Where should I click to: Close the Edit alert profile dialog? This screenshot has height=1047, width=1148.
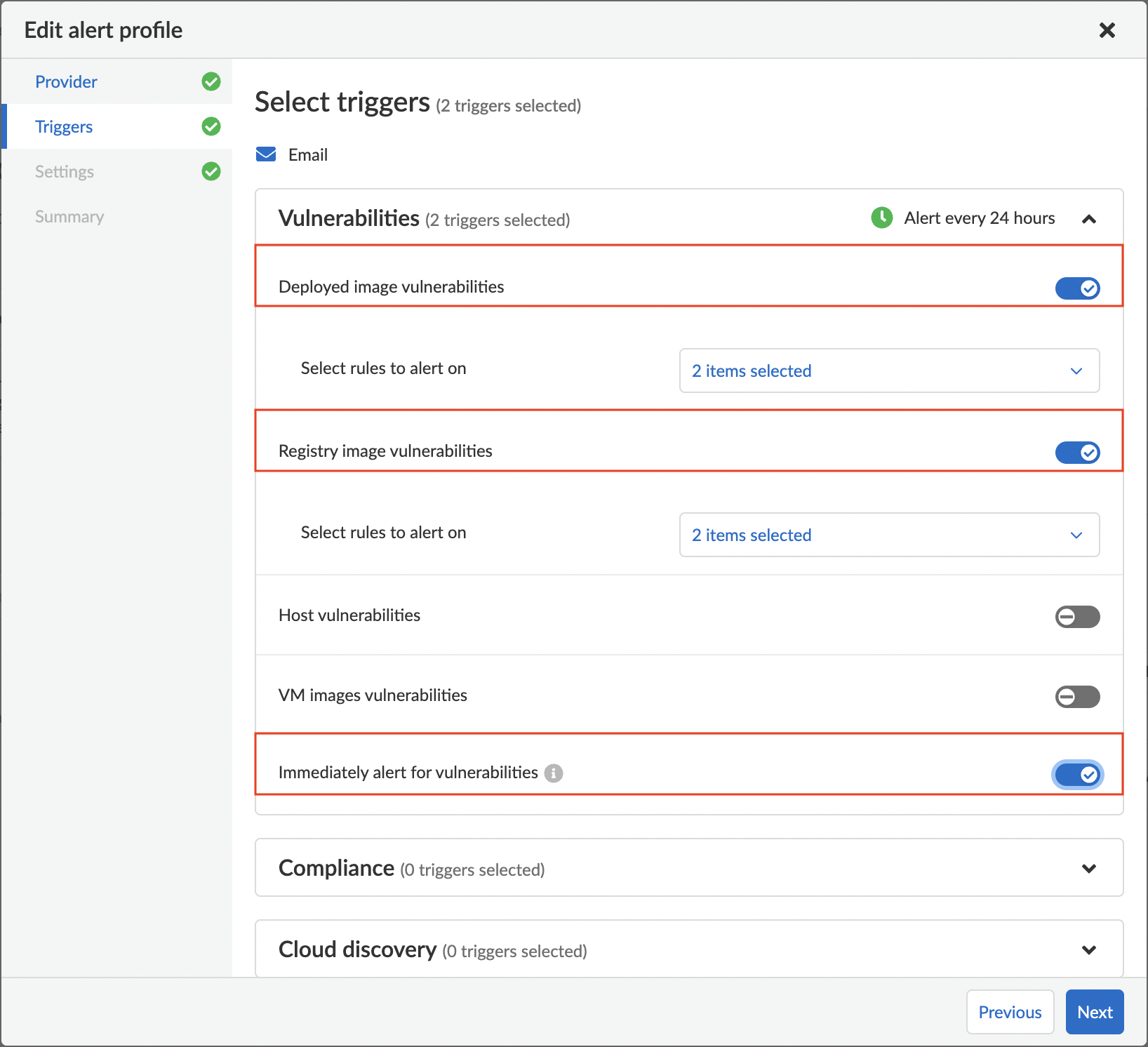tap(1107, 30)
